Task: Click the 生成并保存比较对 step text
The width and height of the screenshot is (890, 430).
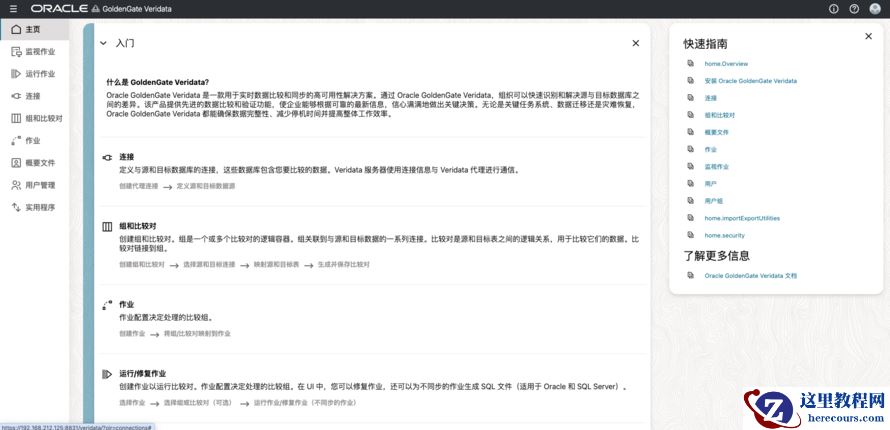Action: point(343,264)
